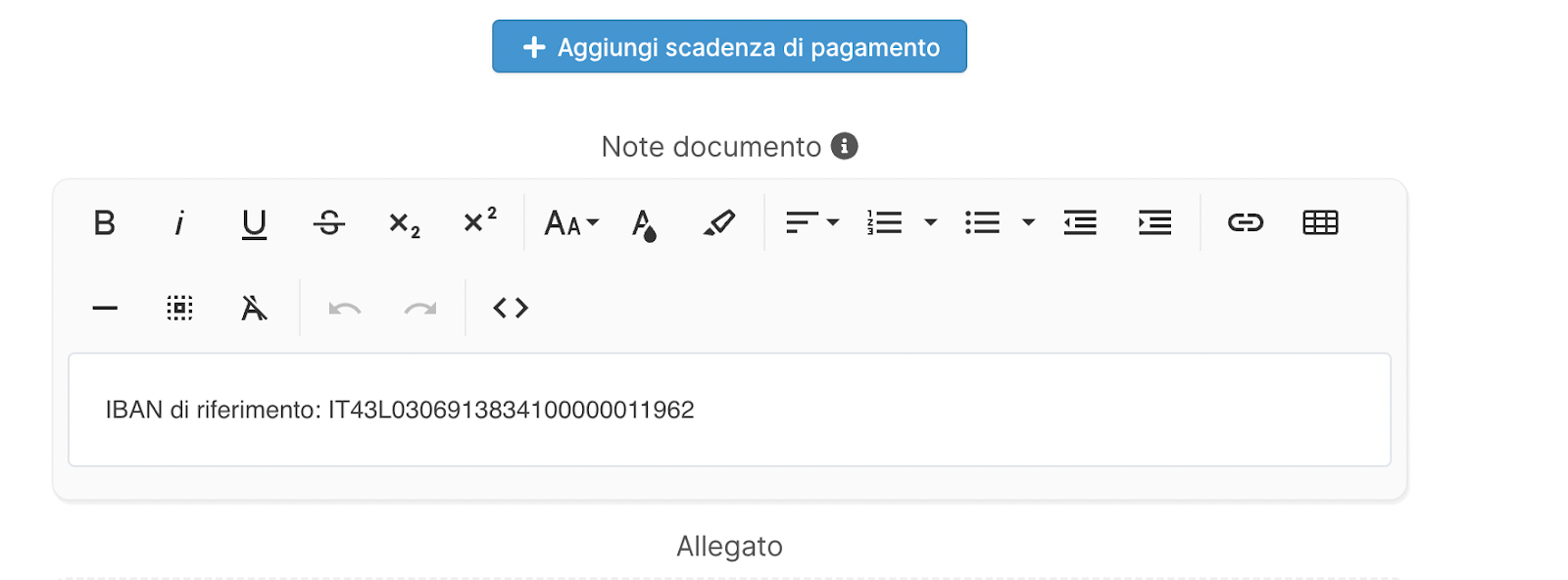This screenshot has width=1568, height=580.
Task: Toggle bold formatting
Action: [105, 223]
